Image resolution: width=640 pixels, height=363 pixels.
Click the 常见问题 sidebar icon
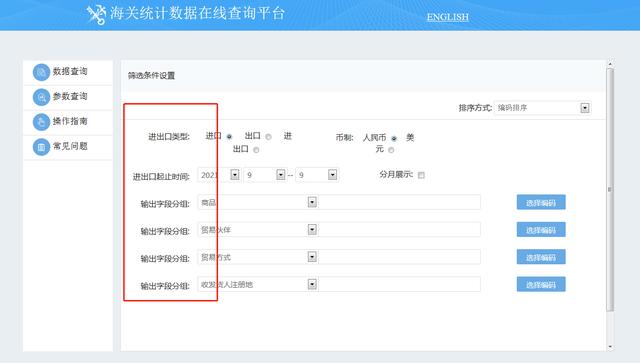[x=41, y=147]
